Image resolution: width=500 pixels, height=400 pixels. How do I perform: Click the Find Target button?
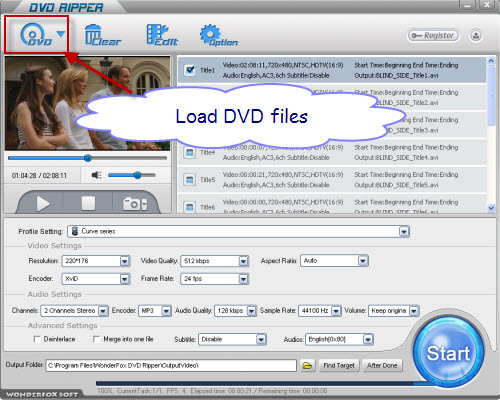pos(339,366)
